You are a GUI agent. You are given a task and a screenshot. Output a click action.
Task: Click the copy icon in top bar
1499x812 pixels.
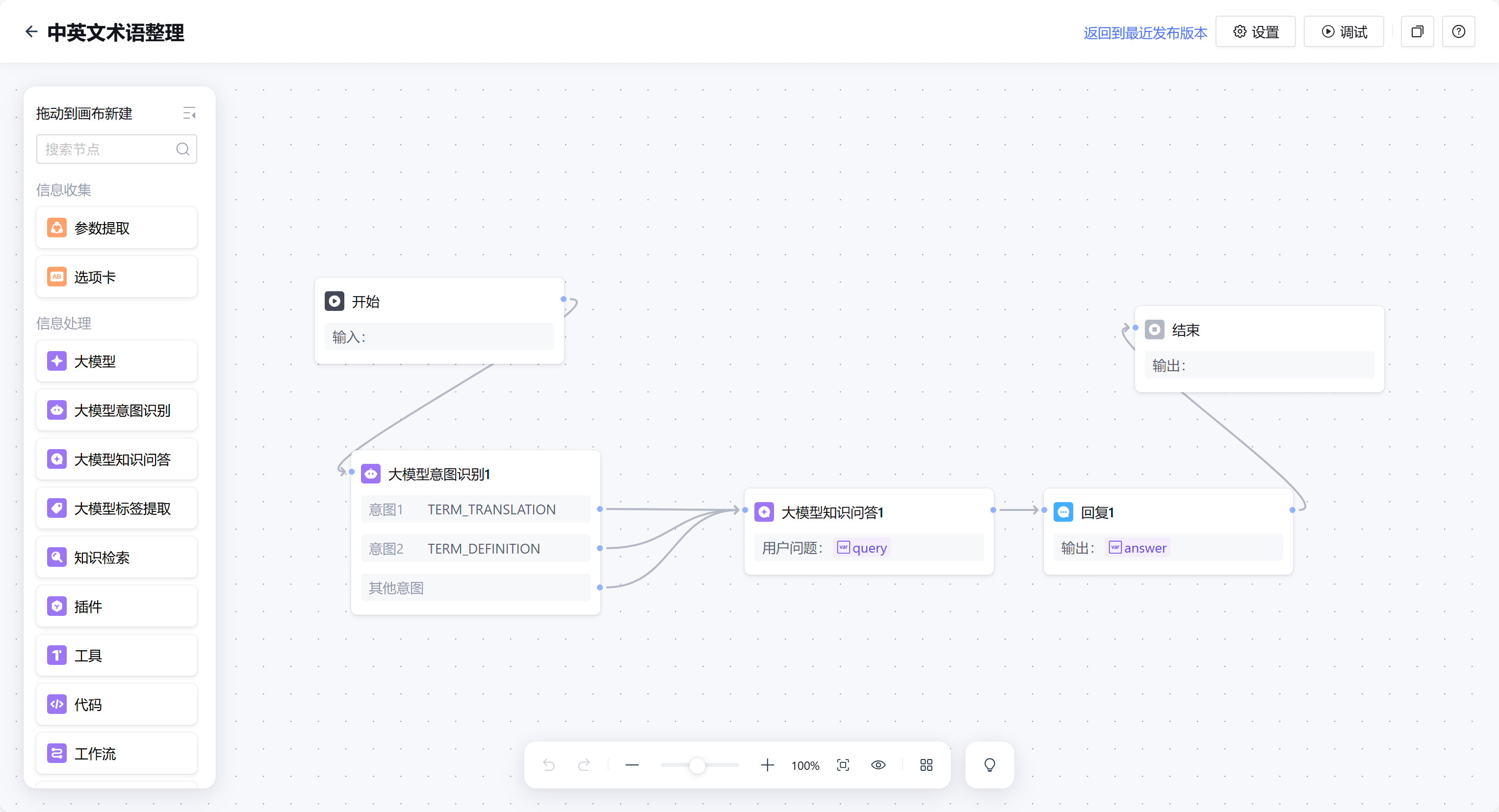1417,32
